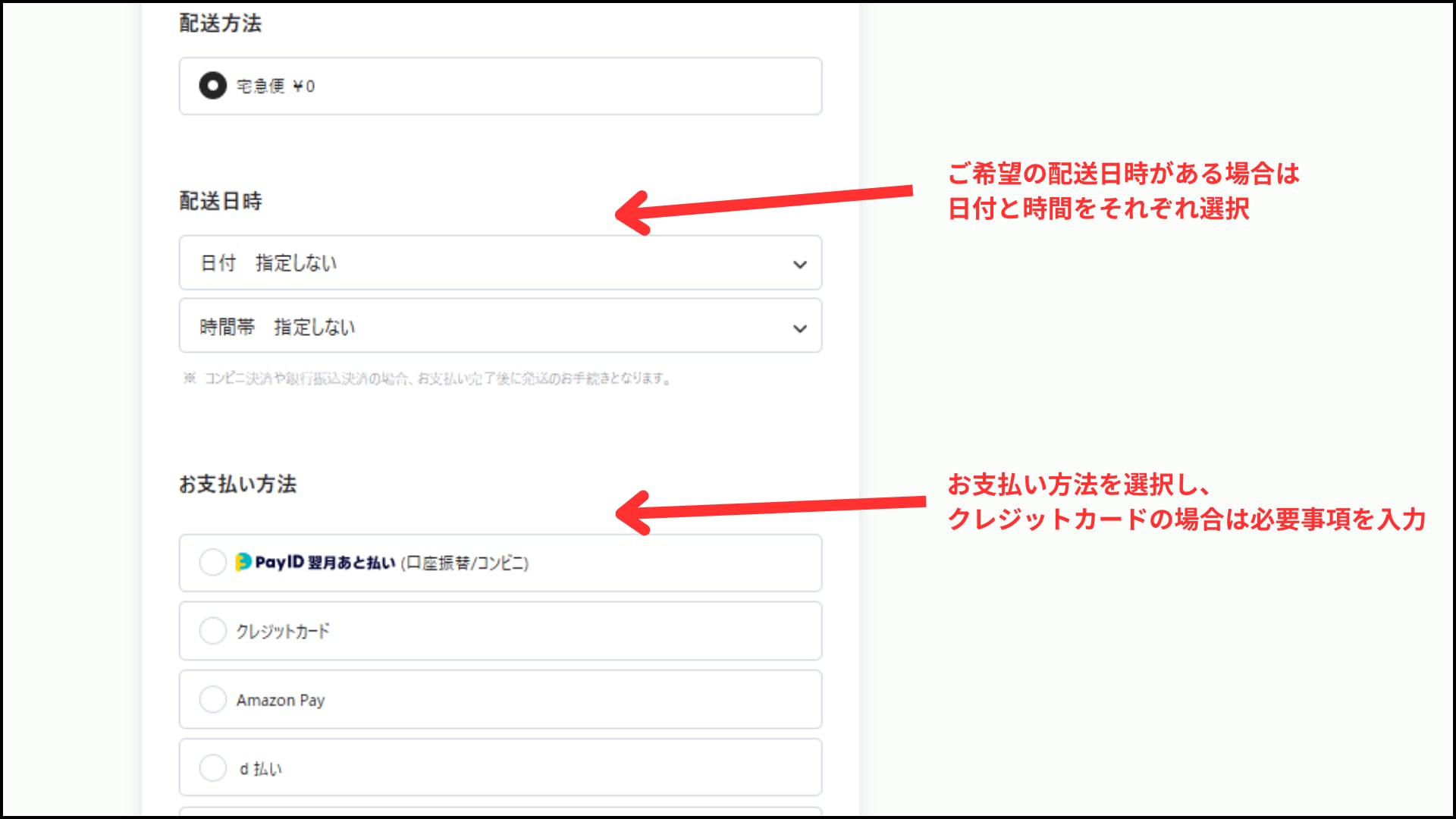
Task: Click the コンビニ決済 note below 時間帯
Action: (428, 378)
